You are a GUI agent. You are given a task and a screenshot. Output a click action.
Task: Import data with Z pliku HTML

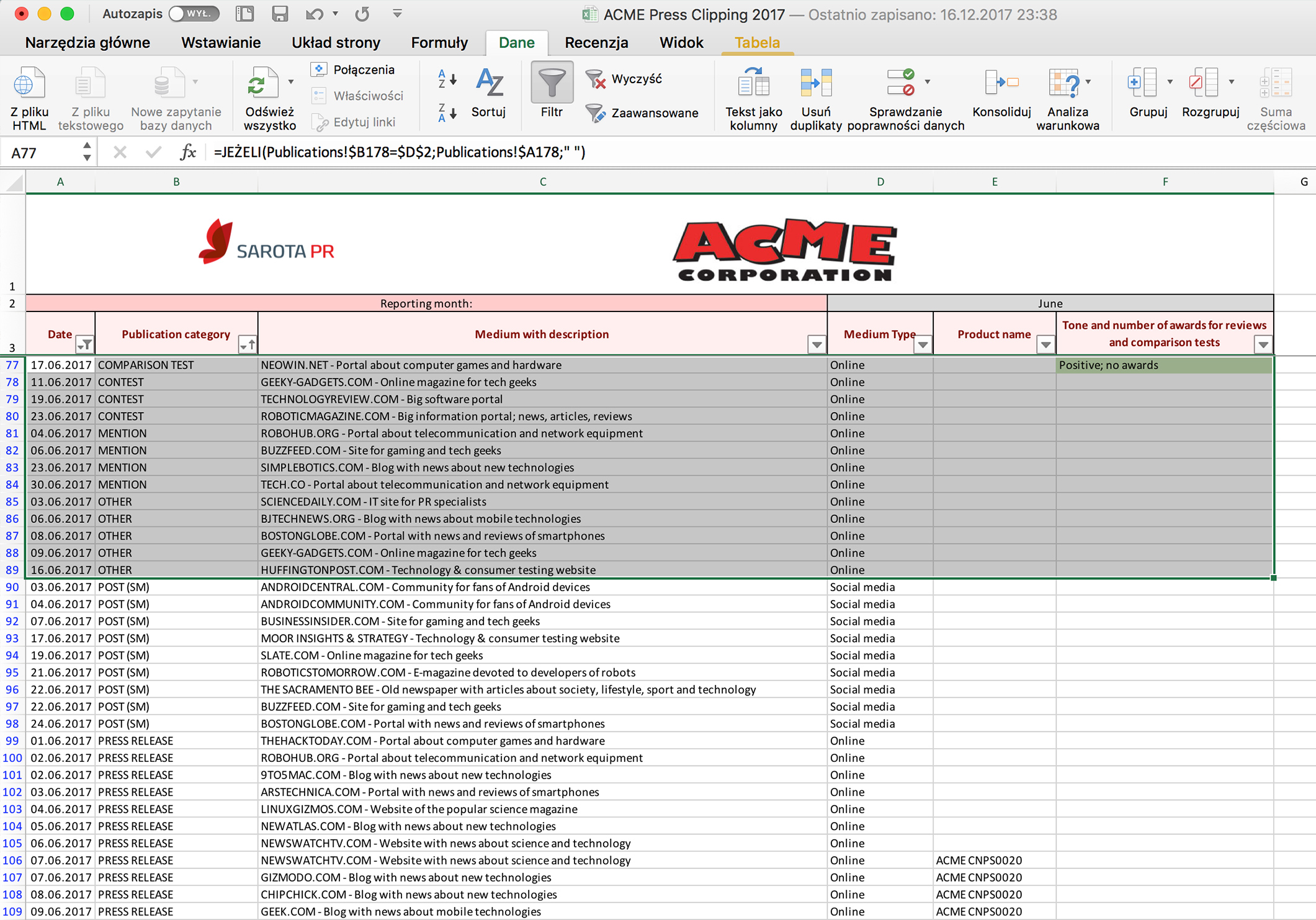coord(29,84)
